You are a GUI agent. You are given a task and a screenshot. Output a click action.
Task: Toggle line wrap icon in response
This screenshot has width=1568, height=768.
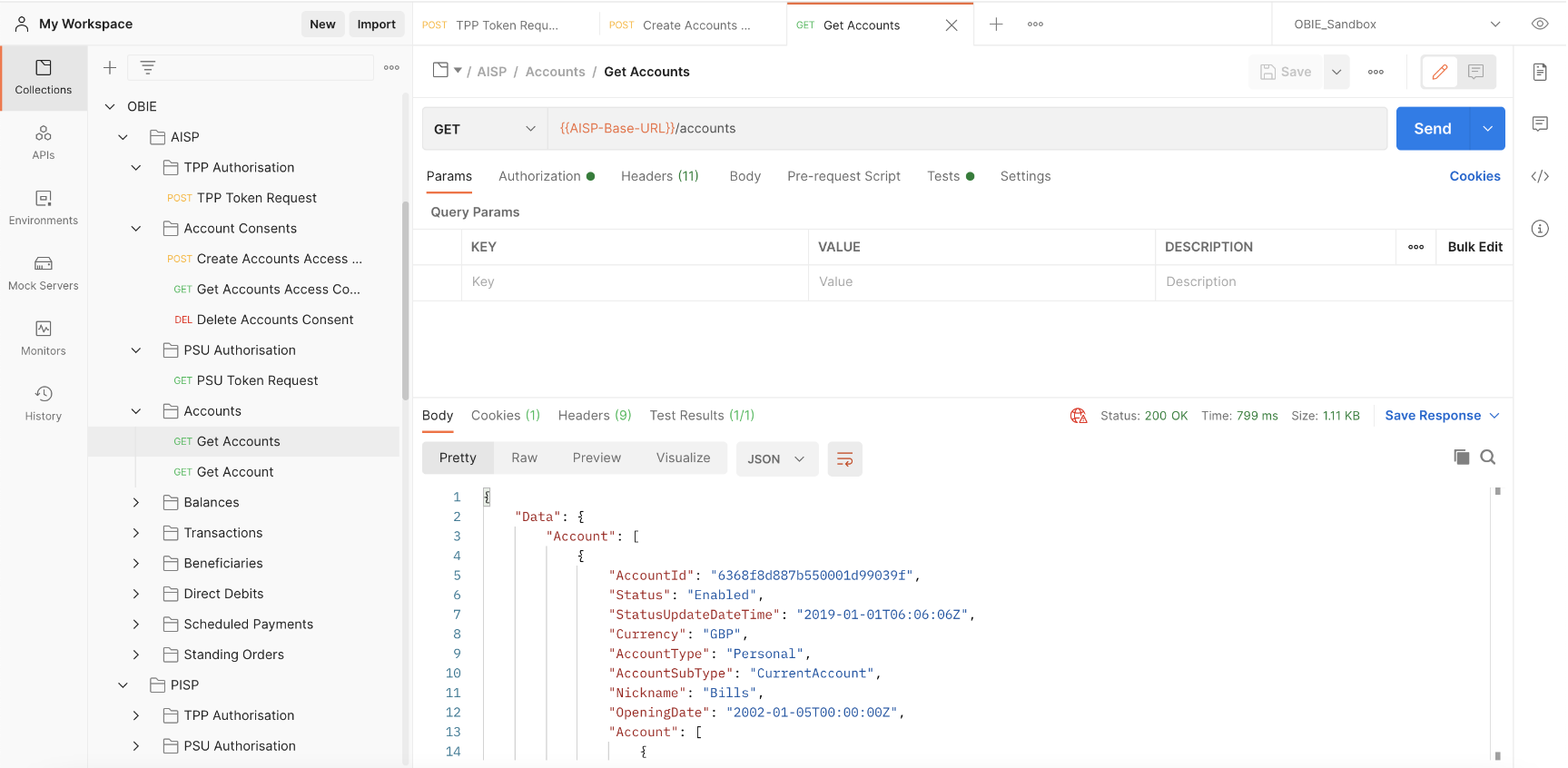(844, 459)
